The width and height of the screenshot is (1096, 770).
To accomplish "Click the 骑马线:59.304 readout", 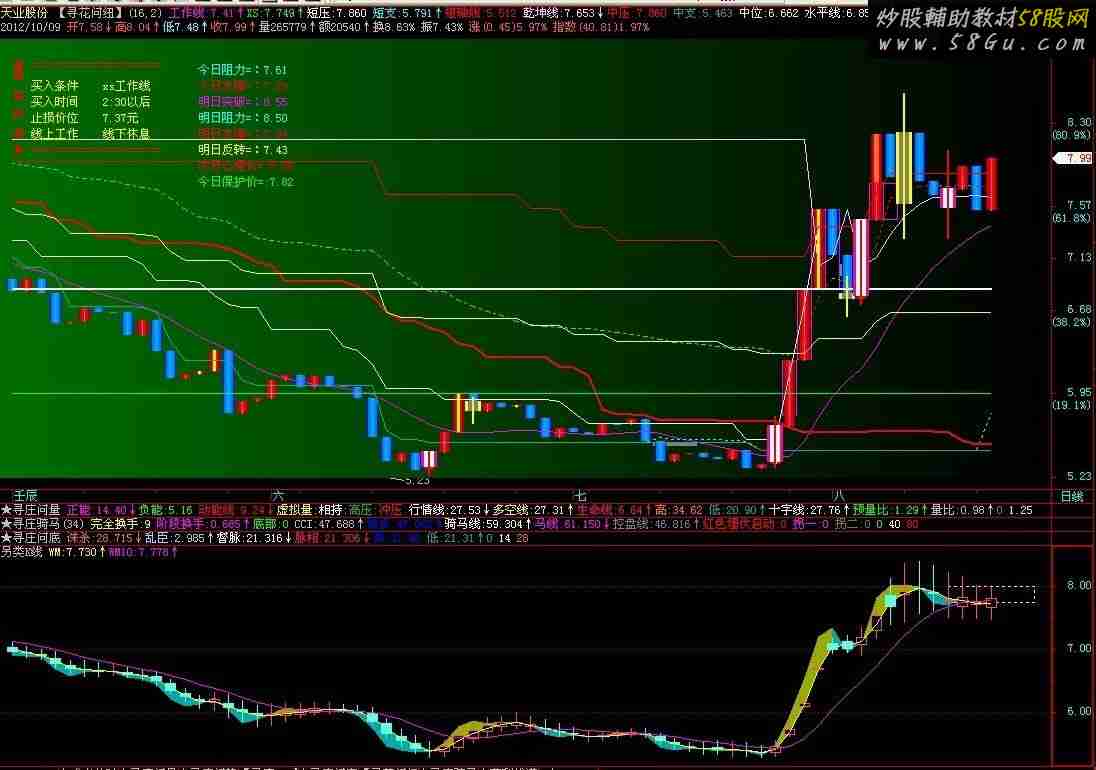I will click(x=484, y=524).
